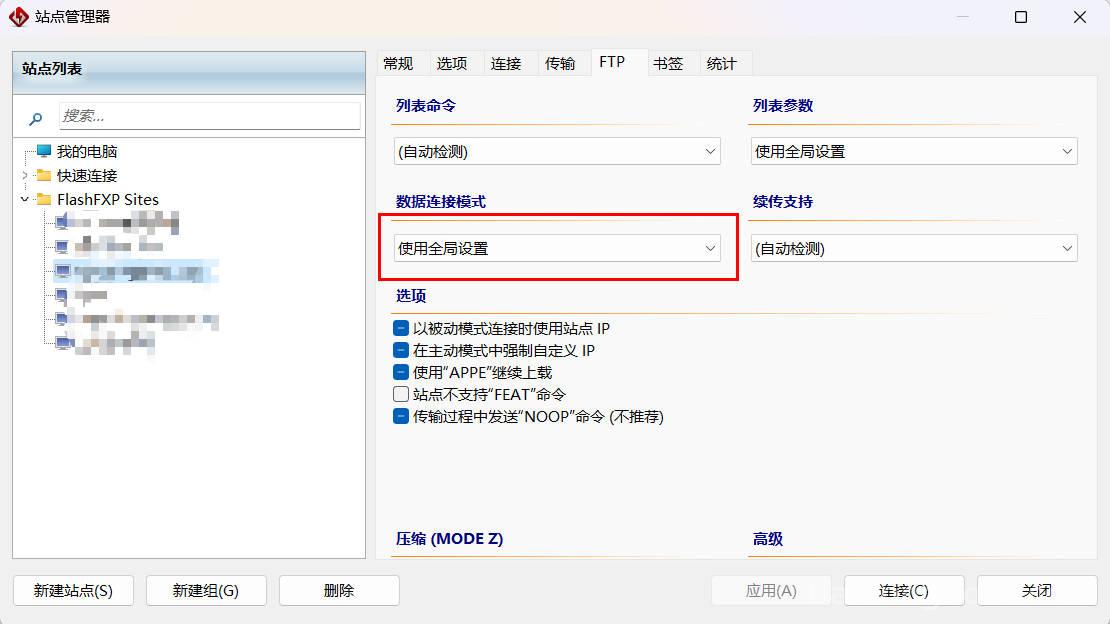Toggle 传输过程中发送"NOOP"命令 checkbox
Screen dimensions: 1110x624
pos(401,416)
